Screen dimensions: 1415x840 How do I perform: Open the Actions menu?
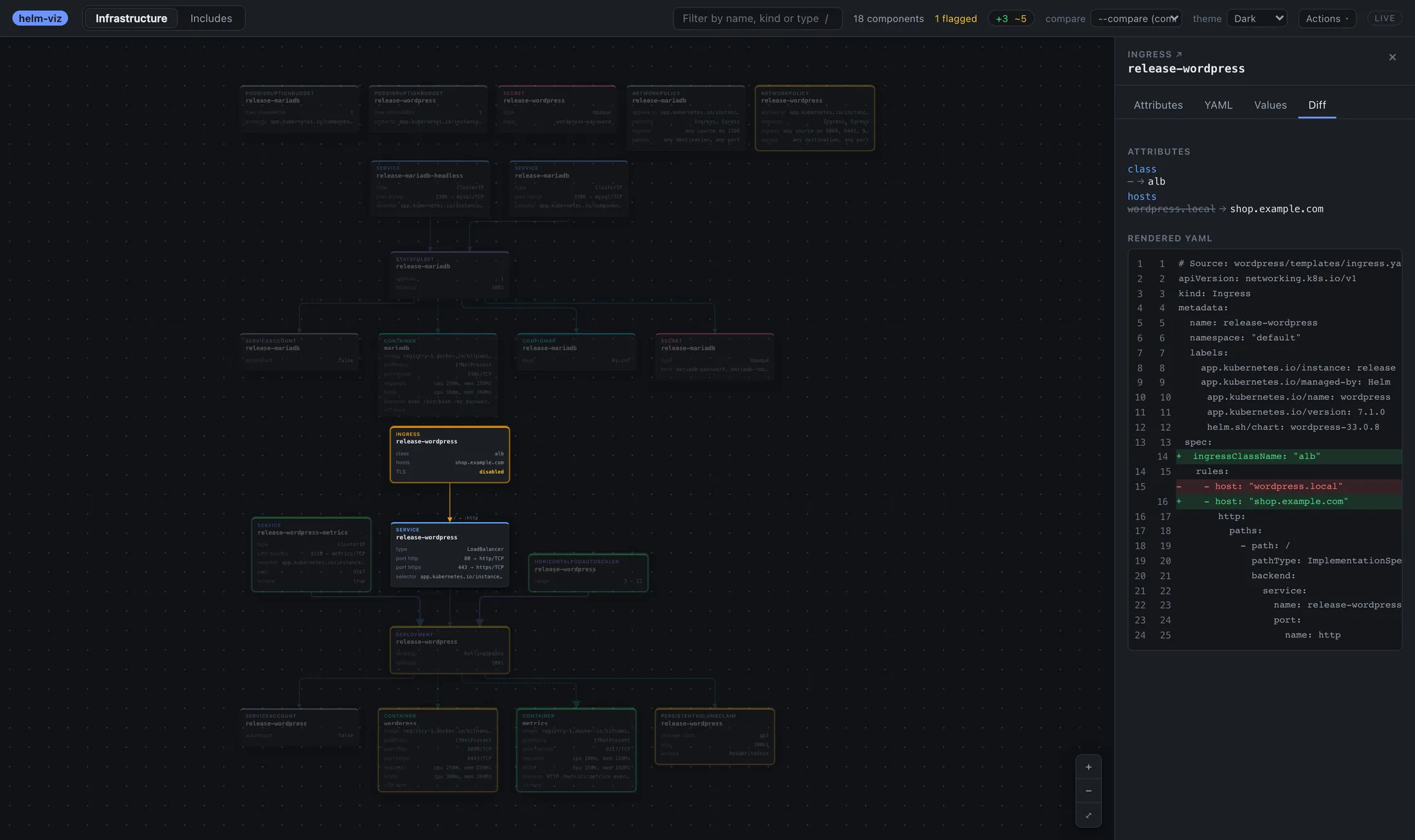(1327, 18)
